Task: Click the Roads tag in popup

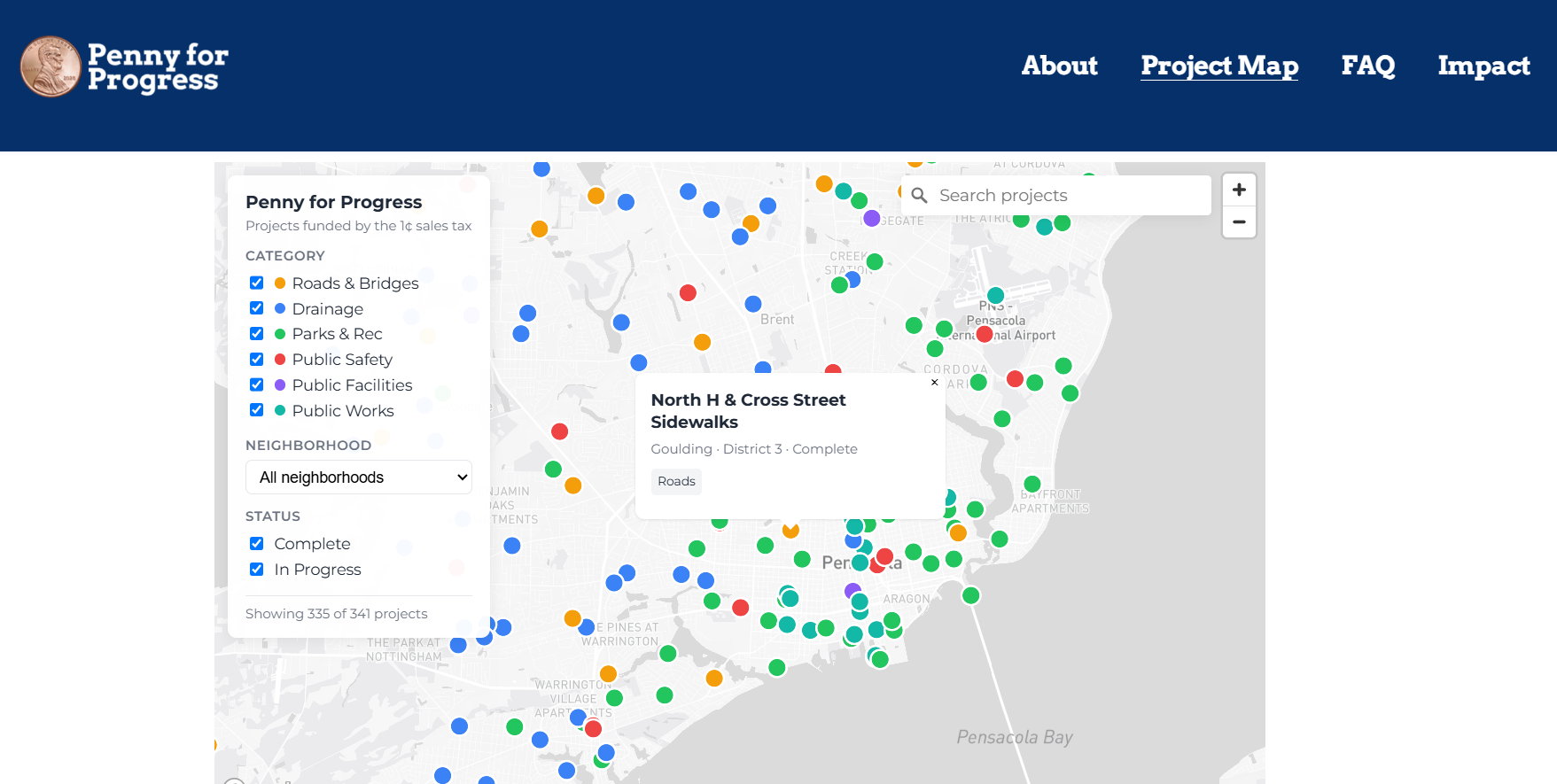Action: pyautogui.click(x=676, y=481)
